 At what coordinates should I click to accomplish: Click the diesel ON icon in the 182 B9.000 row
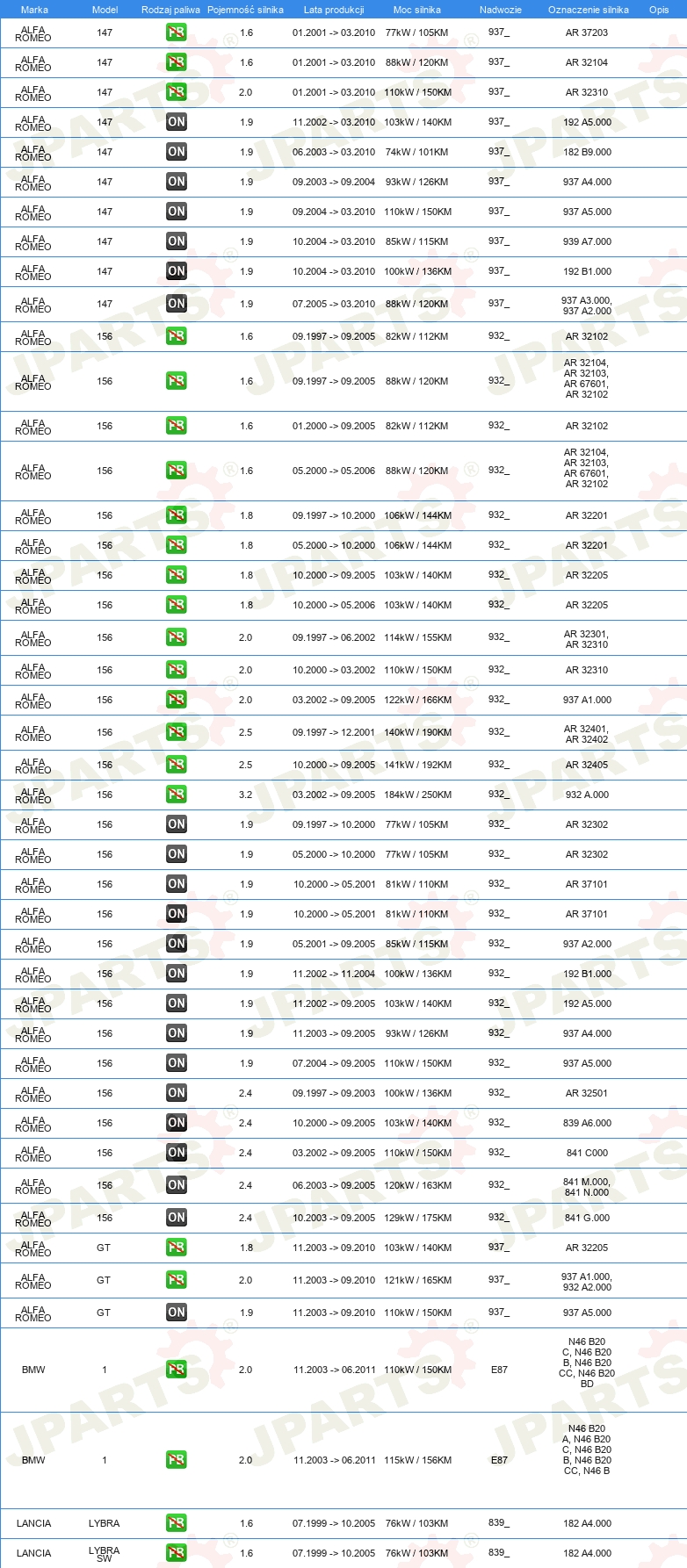click(176, 152)
